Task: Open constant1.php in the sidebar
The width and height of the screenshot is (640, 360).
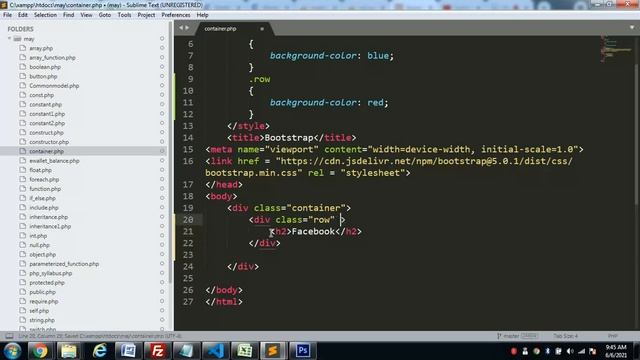Action: click(47, 114)
